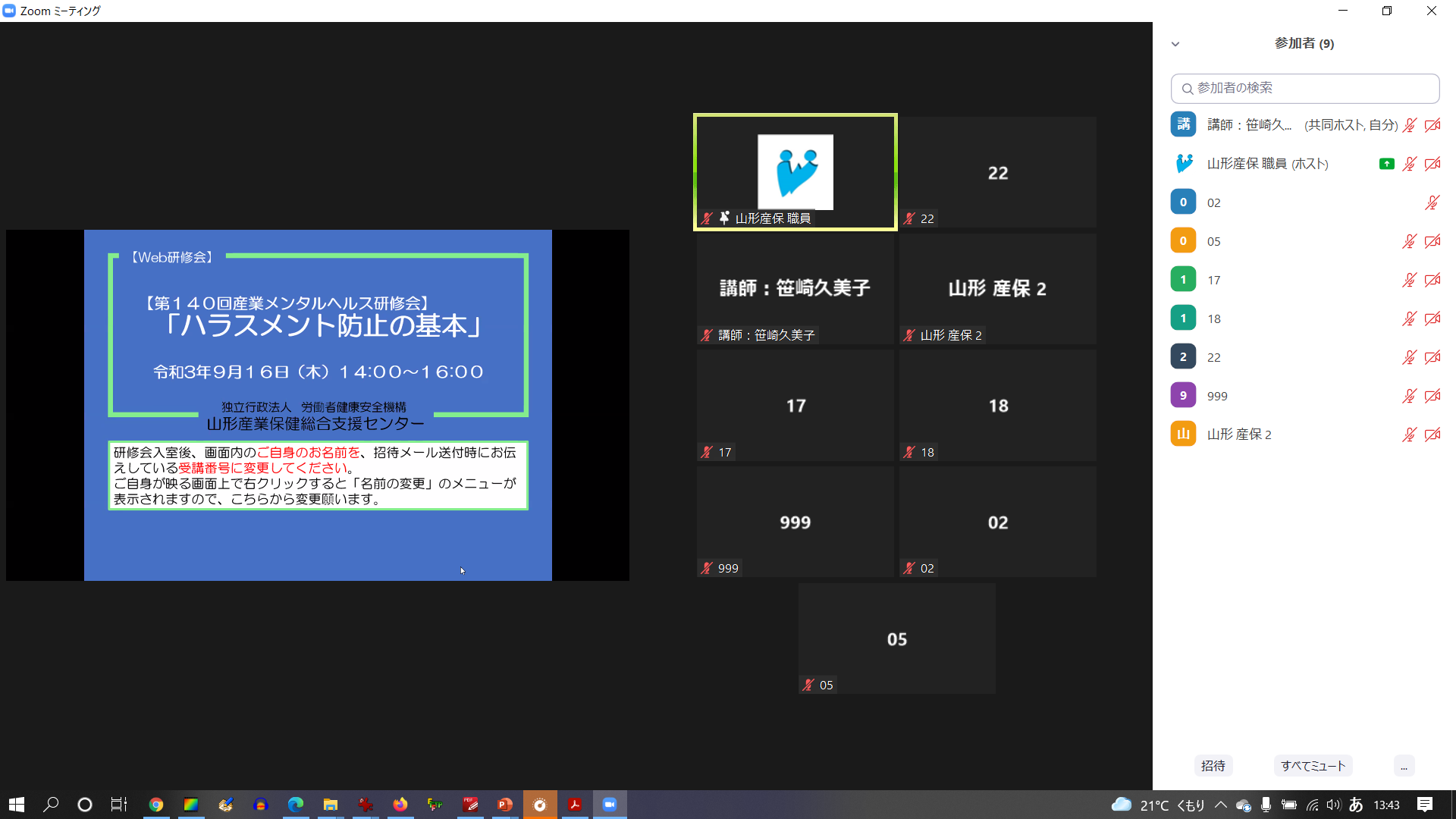Select participant name 17 in the list
Viewport: 1456px width, 819px height.
[x=1214, y=281]
